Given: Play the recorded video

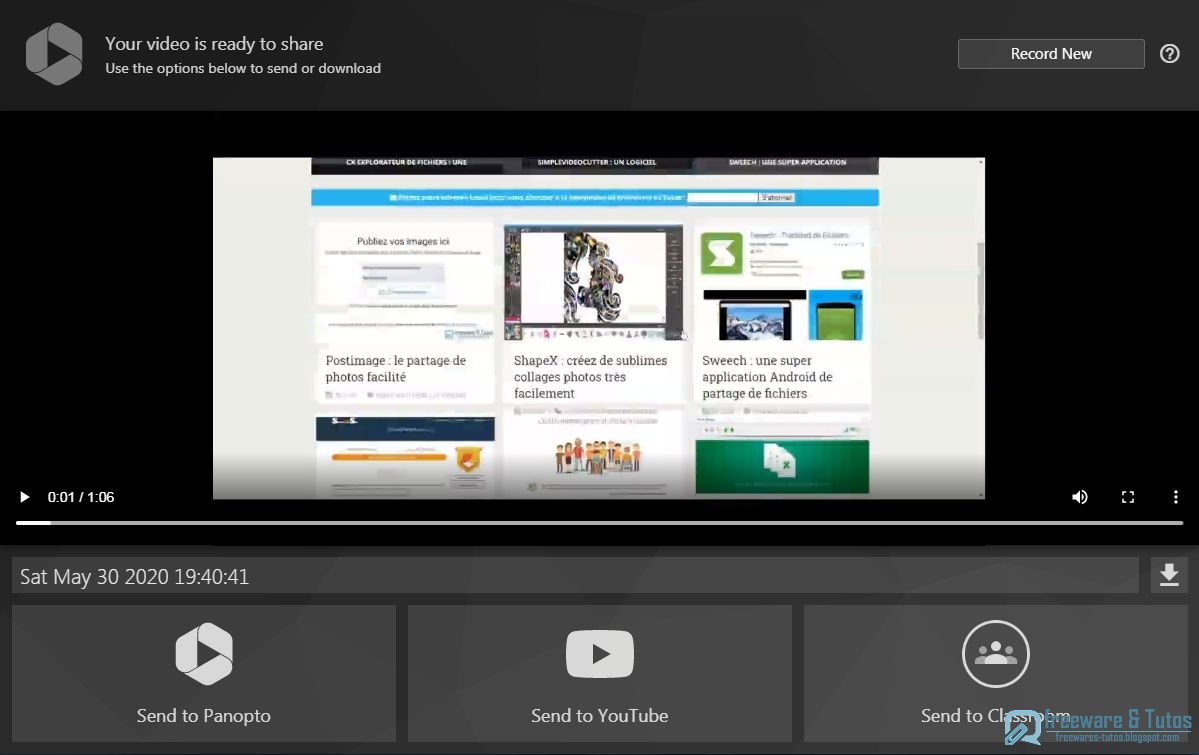Looking at the screenshot, I should coord(24,497).
